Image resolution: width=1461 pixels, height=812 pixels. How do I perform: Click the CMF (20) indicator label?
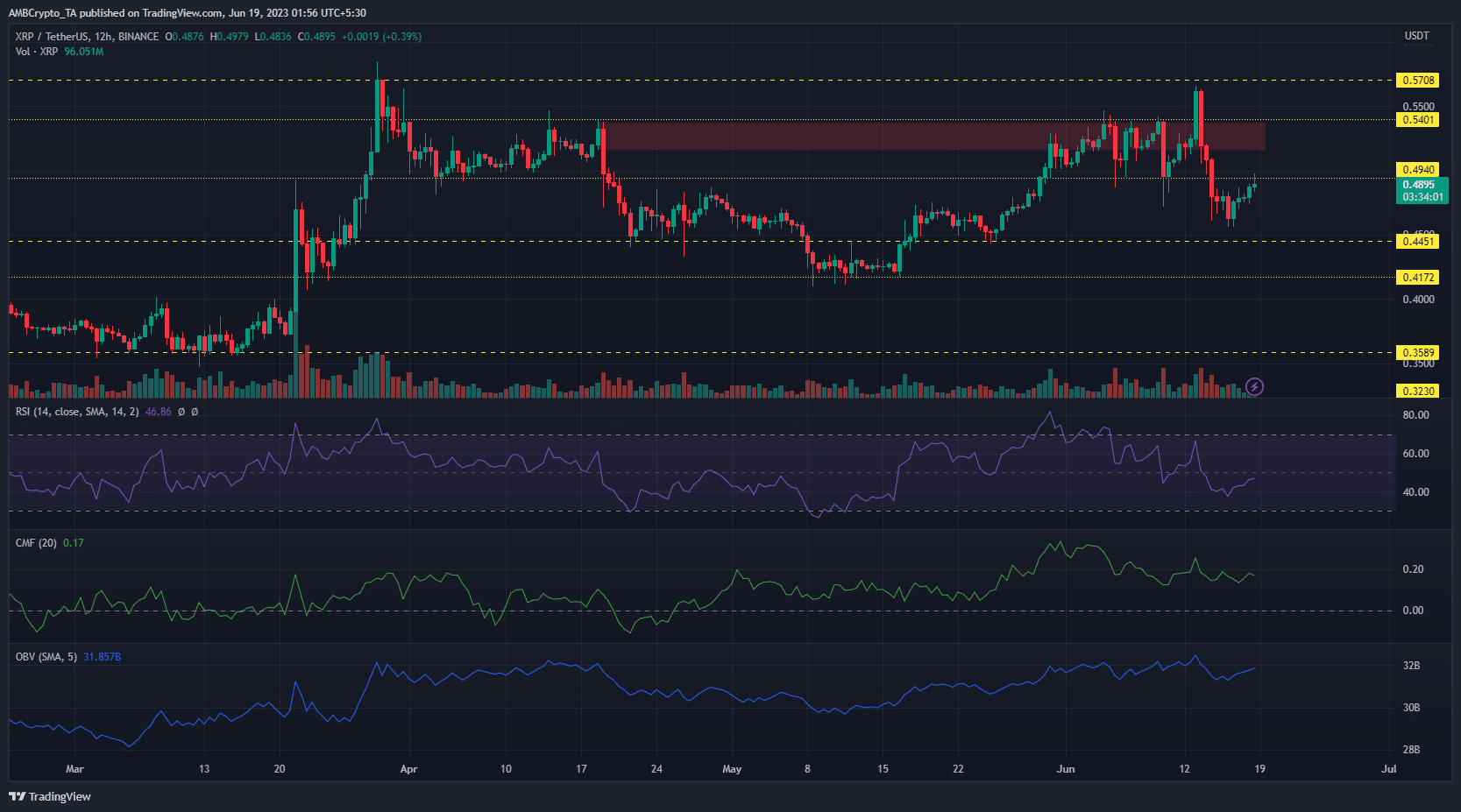coord(36,543)
